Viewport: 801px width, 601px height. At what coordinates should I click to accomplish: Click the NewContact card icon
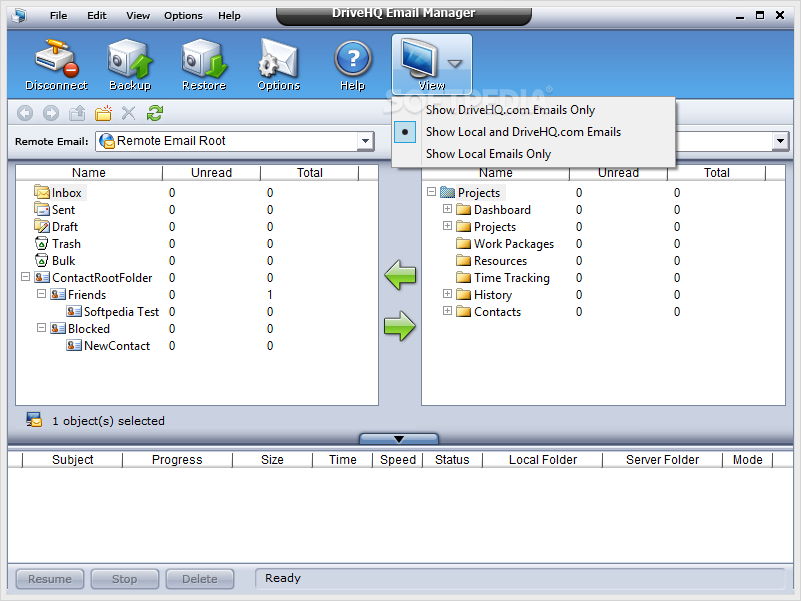(x=74, y=345)
